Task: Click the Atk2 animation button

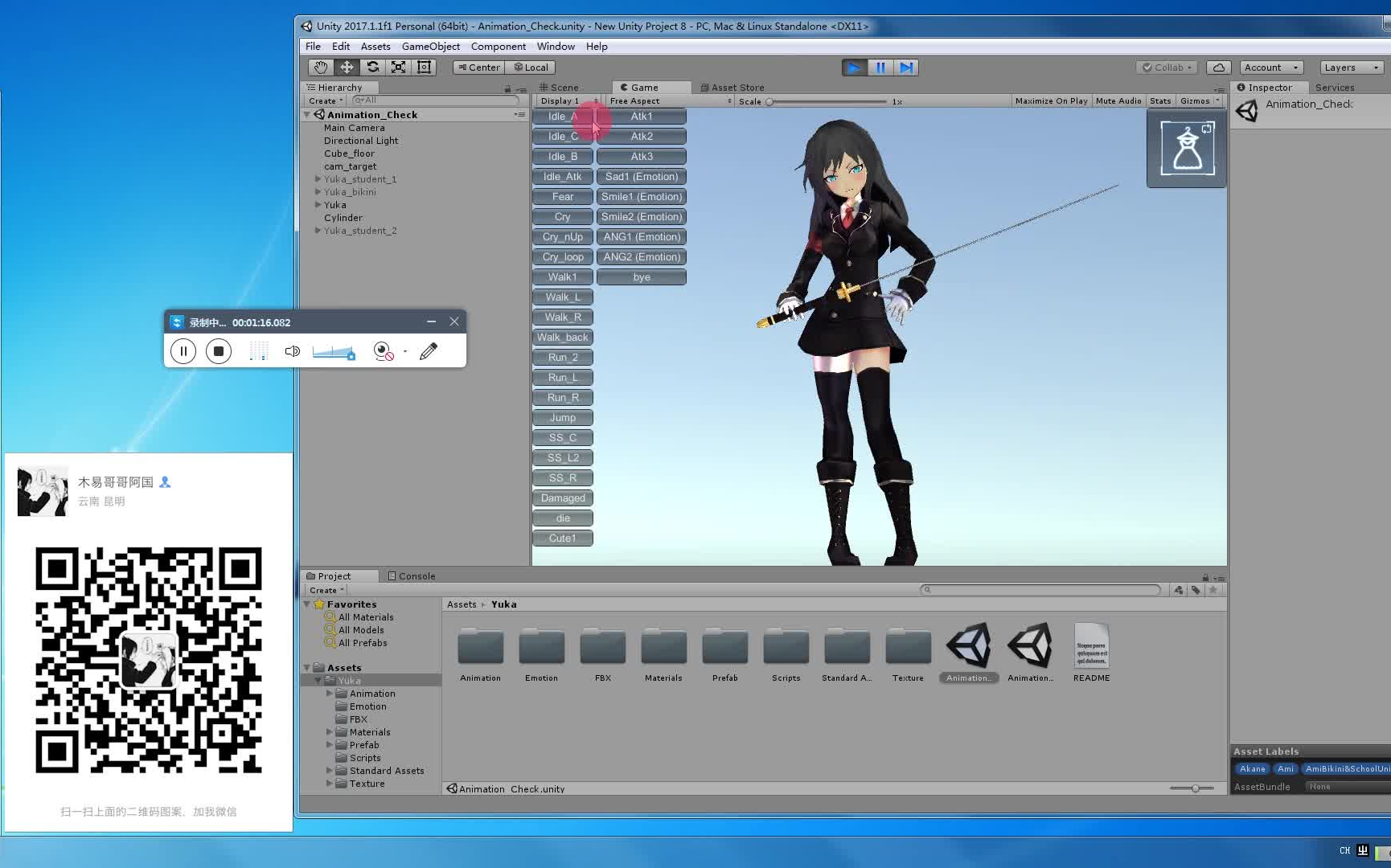Action: 641,136
